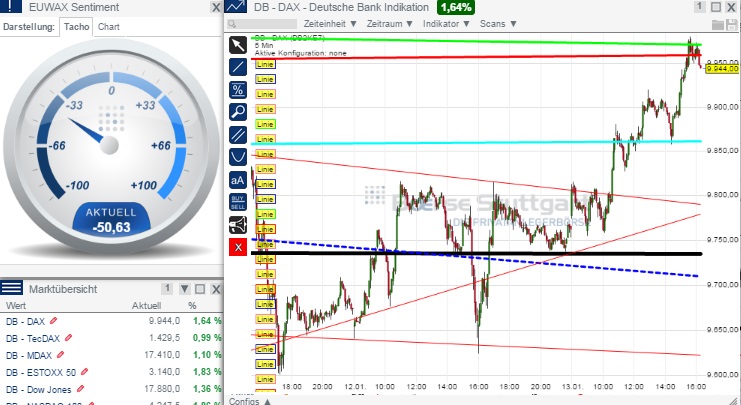The width and height of the screenshot is (741, 405).
Task: Click the BUY SELL marker tool
Action: (x=238, y=202)
